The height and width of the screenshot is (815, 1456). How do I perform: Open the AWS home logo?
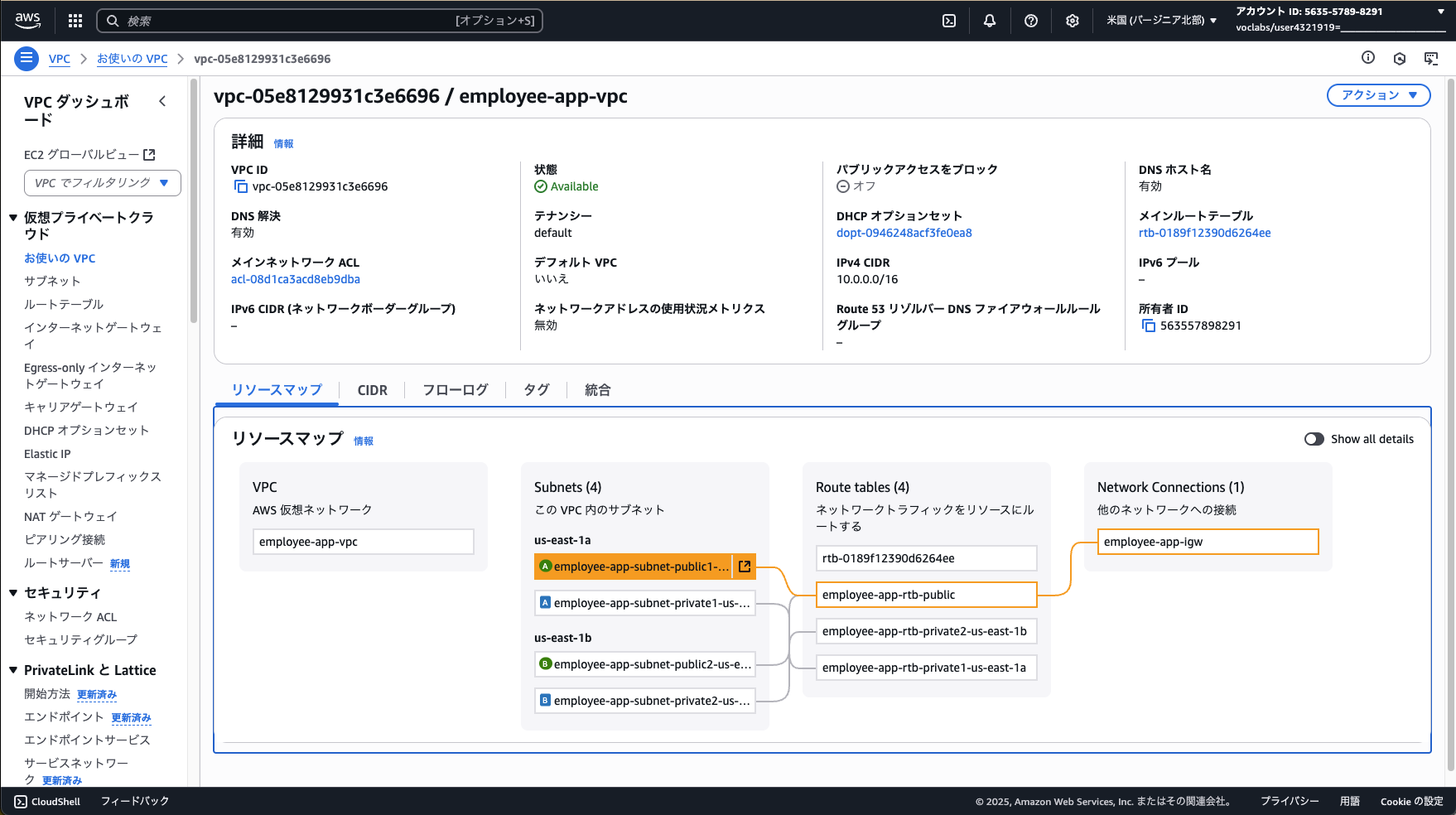tap(27, 20)
